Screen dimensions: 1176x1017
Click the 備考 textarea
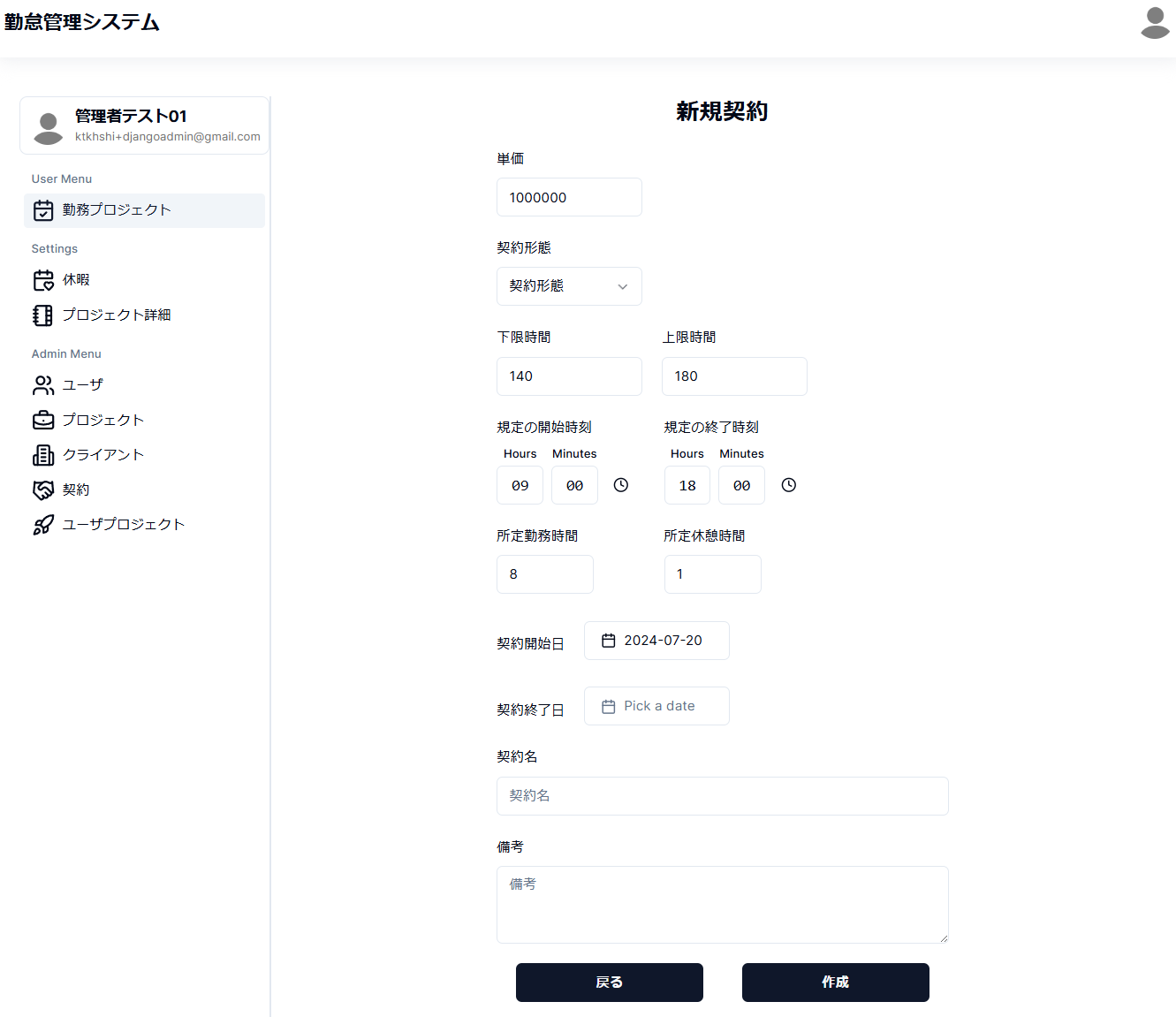coord(723,905)
